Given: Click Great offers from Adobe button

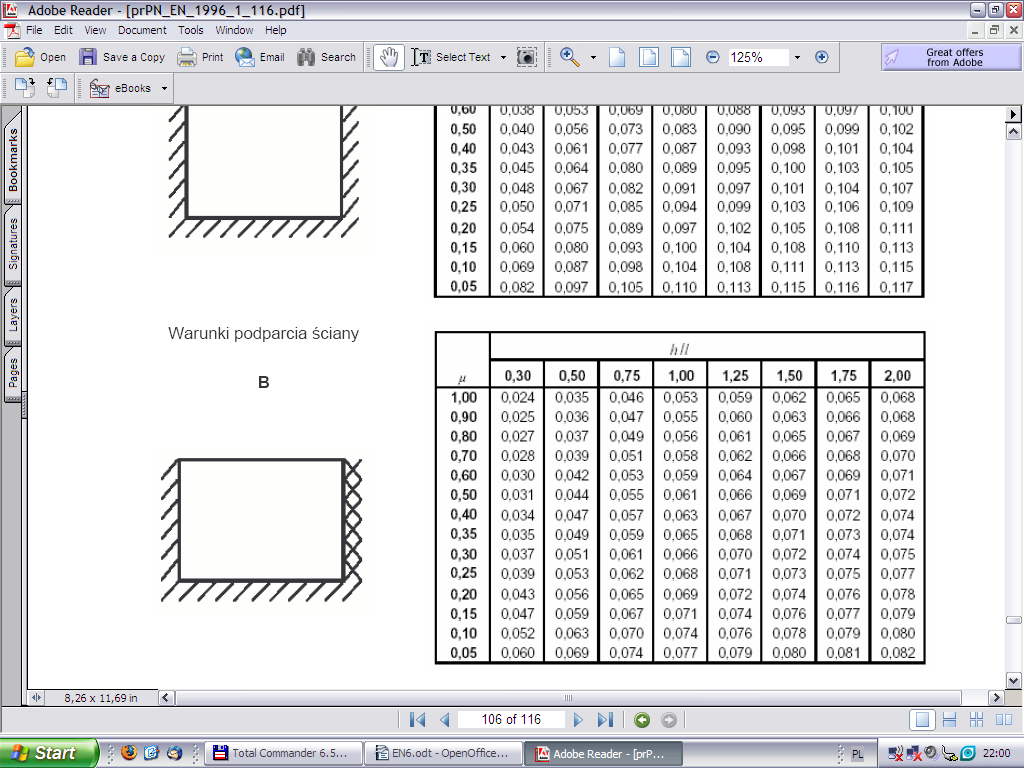Looking at the screenshot, I should [x=951, y=57].
